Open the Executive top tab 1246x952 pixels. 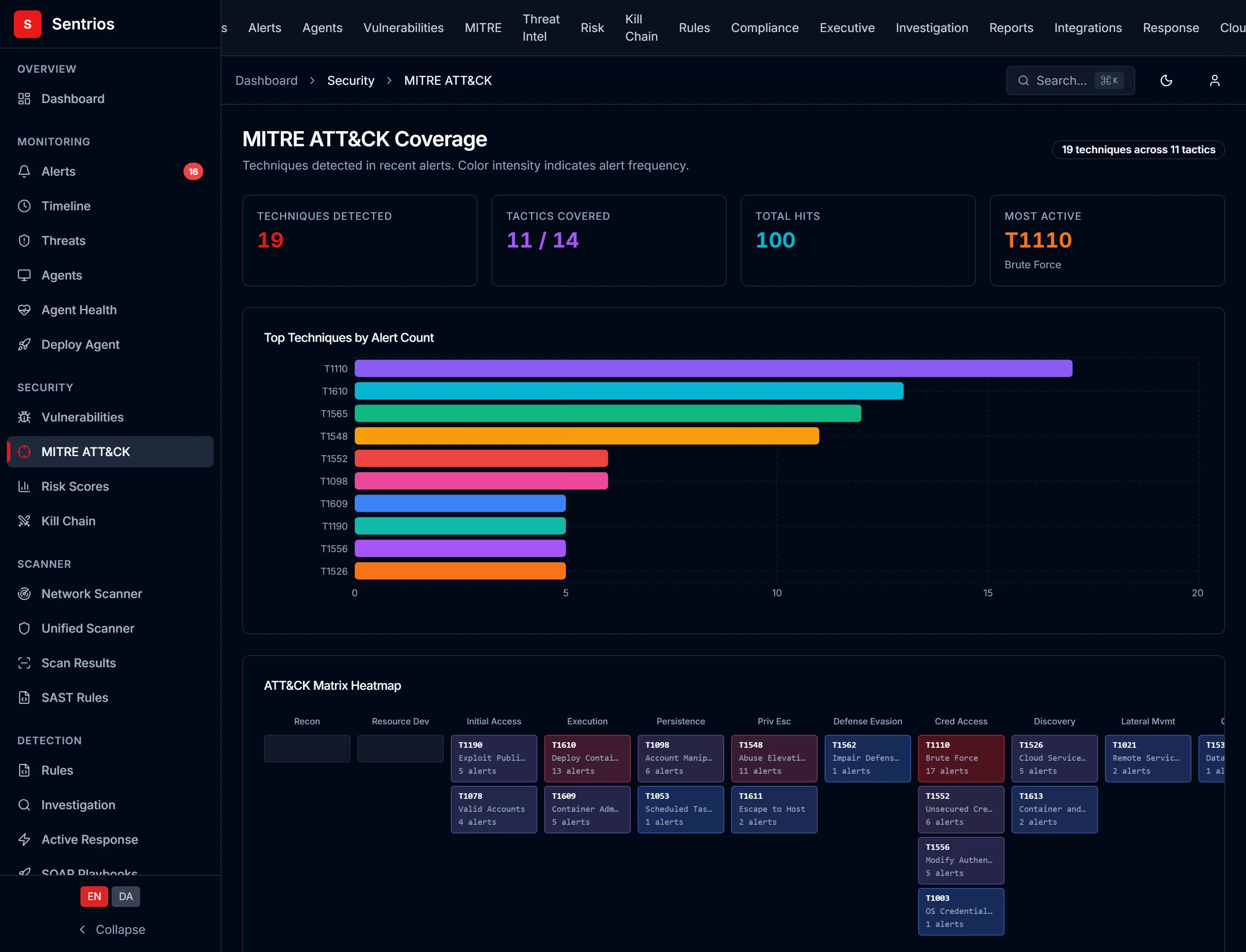[x=847, y=28]
